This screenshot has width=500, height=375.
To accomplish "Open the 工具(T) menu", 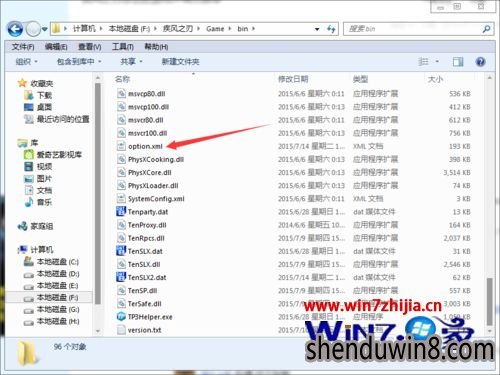I will coord(123,47).
